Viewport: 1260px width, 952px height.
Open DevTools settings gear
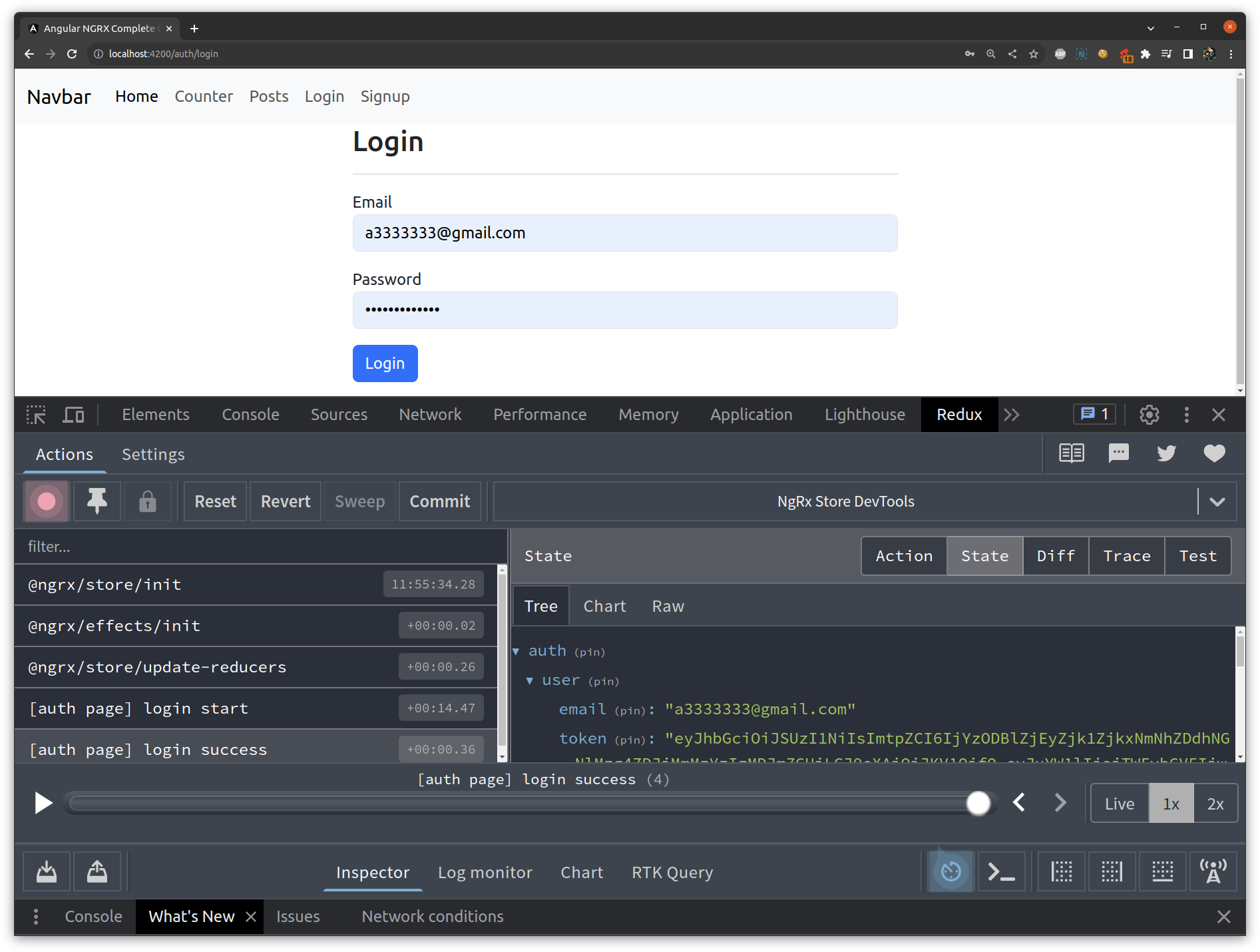1149,414
